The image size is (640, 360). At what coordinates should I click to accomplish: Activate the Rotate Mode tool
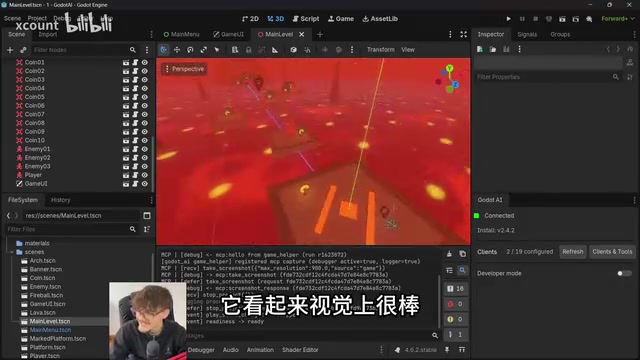click(190, 50)
